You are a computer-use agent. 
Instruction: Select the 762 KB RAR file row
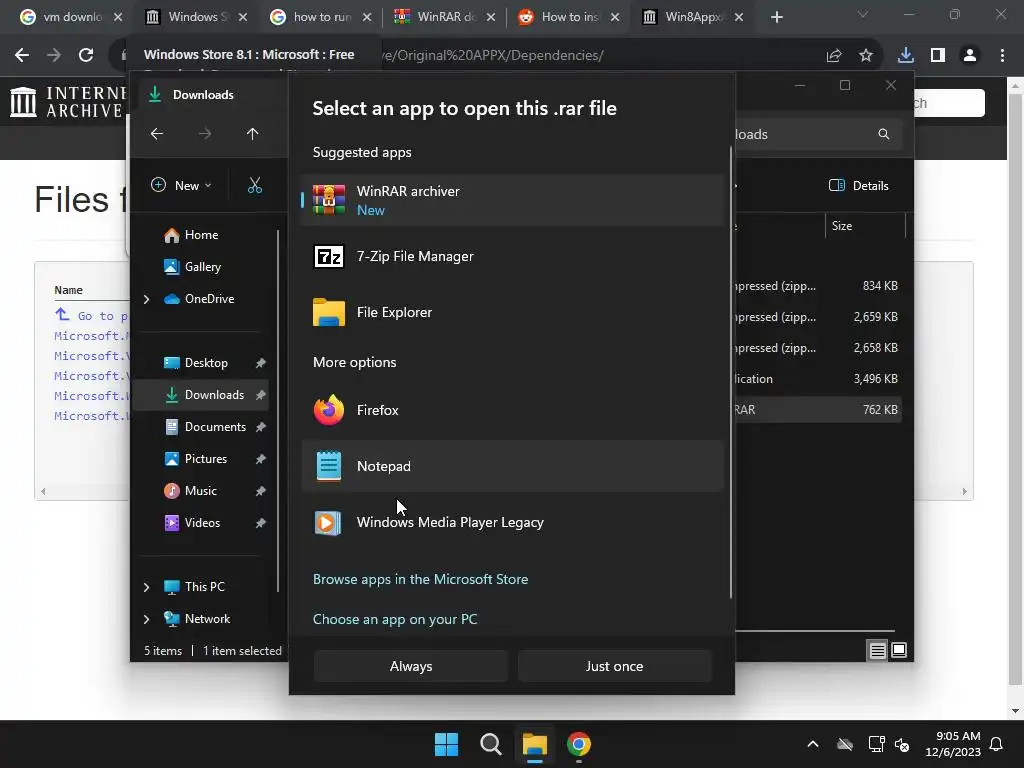pos(818,410)
